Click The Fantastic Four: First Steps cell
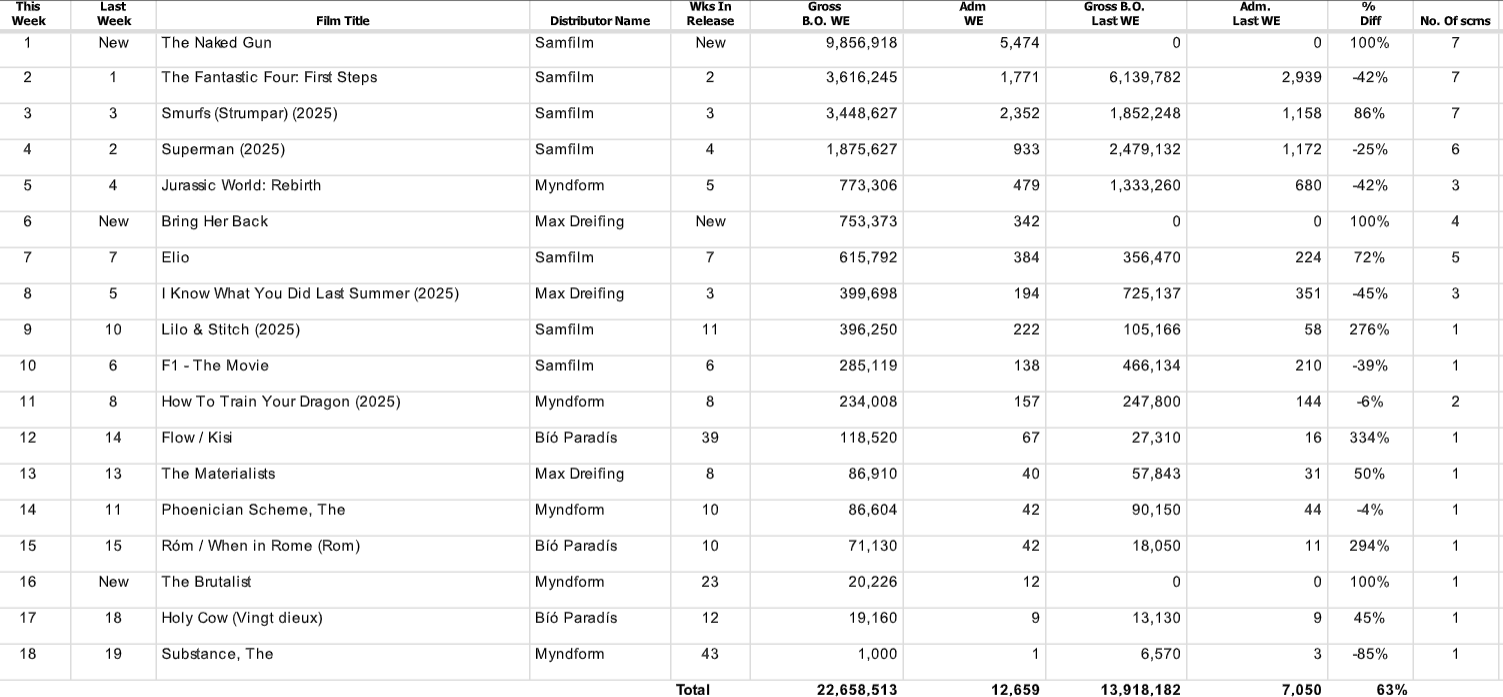 269,78
